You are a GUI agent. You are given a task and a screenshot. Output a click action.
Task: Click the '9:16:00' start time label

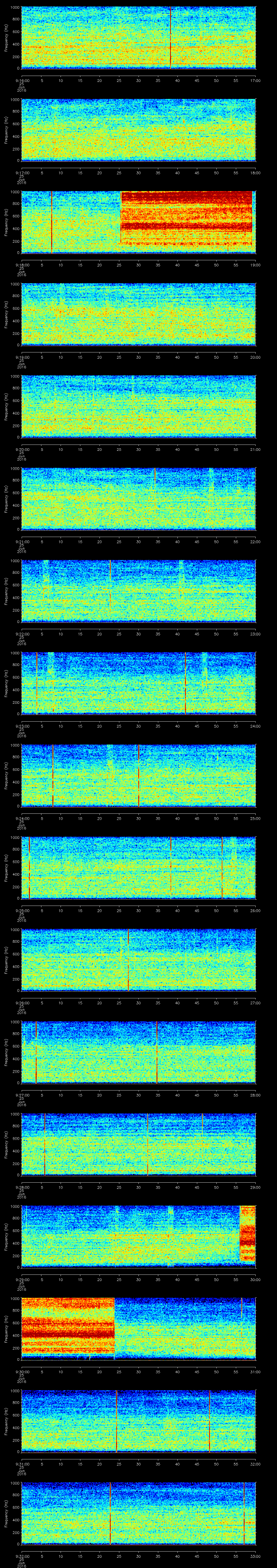[x=22, y=80]
